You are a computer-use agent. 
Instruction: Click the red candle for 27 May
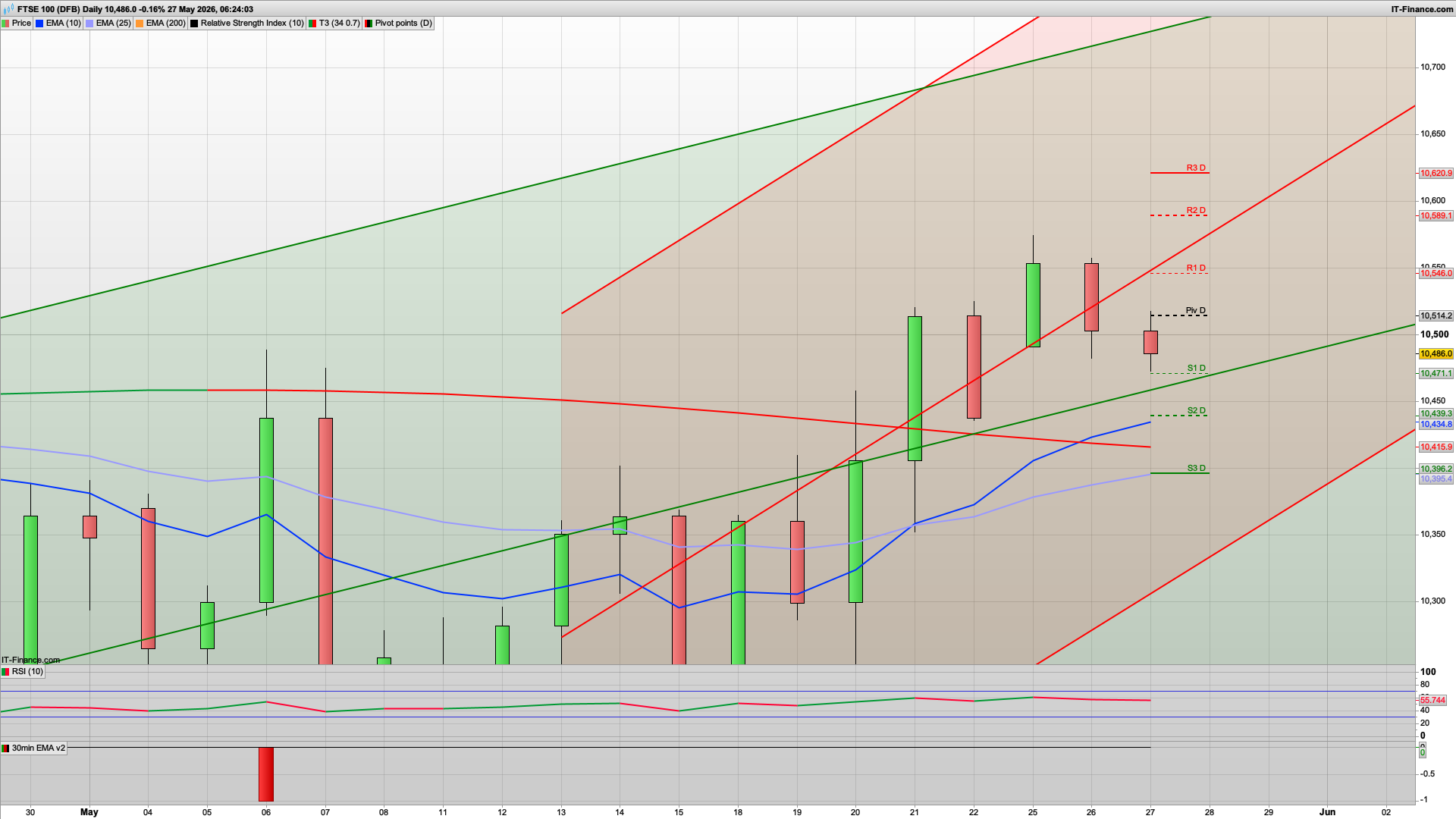[x=1150, y=343]
